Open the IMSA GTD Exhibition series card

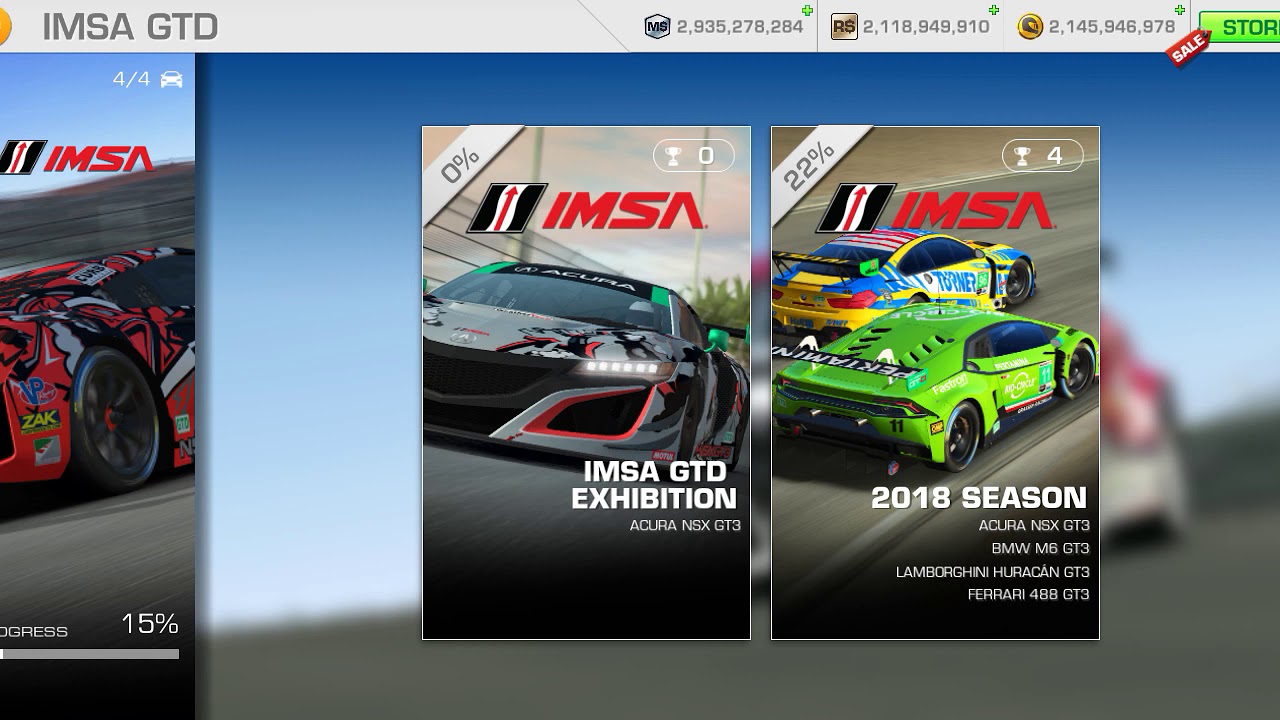(586, 383)
